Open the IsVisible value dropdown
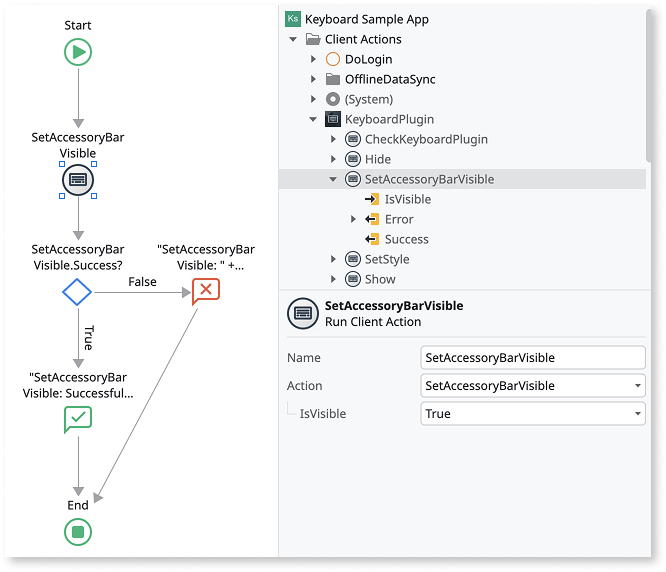The height and width of the screenshot is (572, 666). click(x=638, y=414)
